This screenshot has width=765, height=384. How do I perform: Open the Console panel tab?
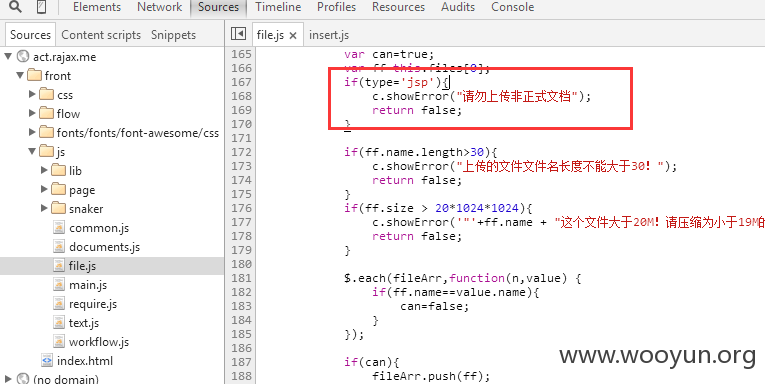[513, 7]
